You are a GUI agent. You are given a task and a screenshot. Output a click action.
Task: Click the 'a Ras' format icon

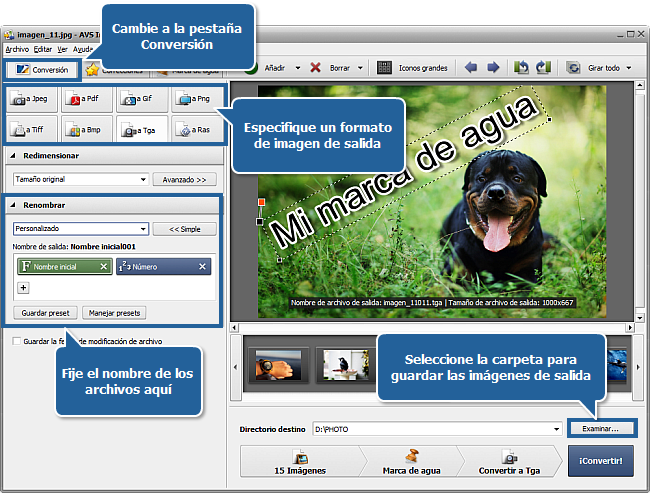tap(196, 129)
